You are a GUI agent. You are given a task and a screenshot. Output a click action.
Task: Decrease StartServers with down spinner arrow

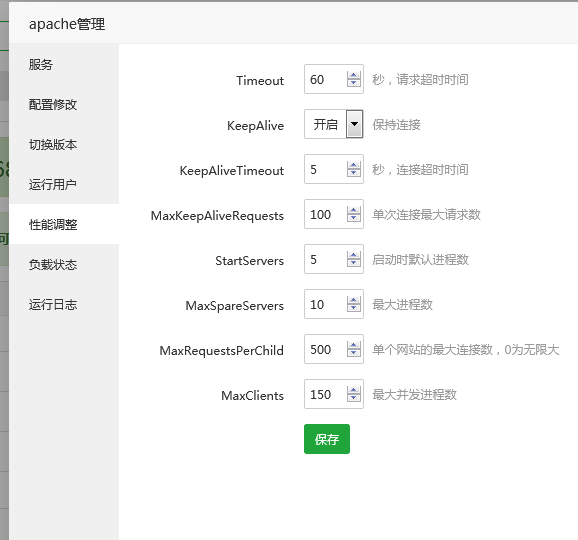tap(354, 262)
